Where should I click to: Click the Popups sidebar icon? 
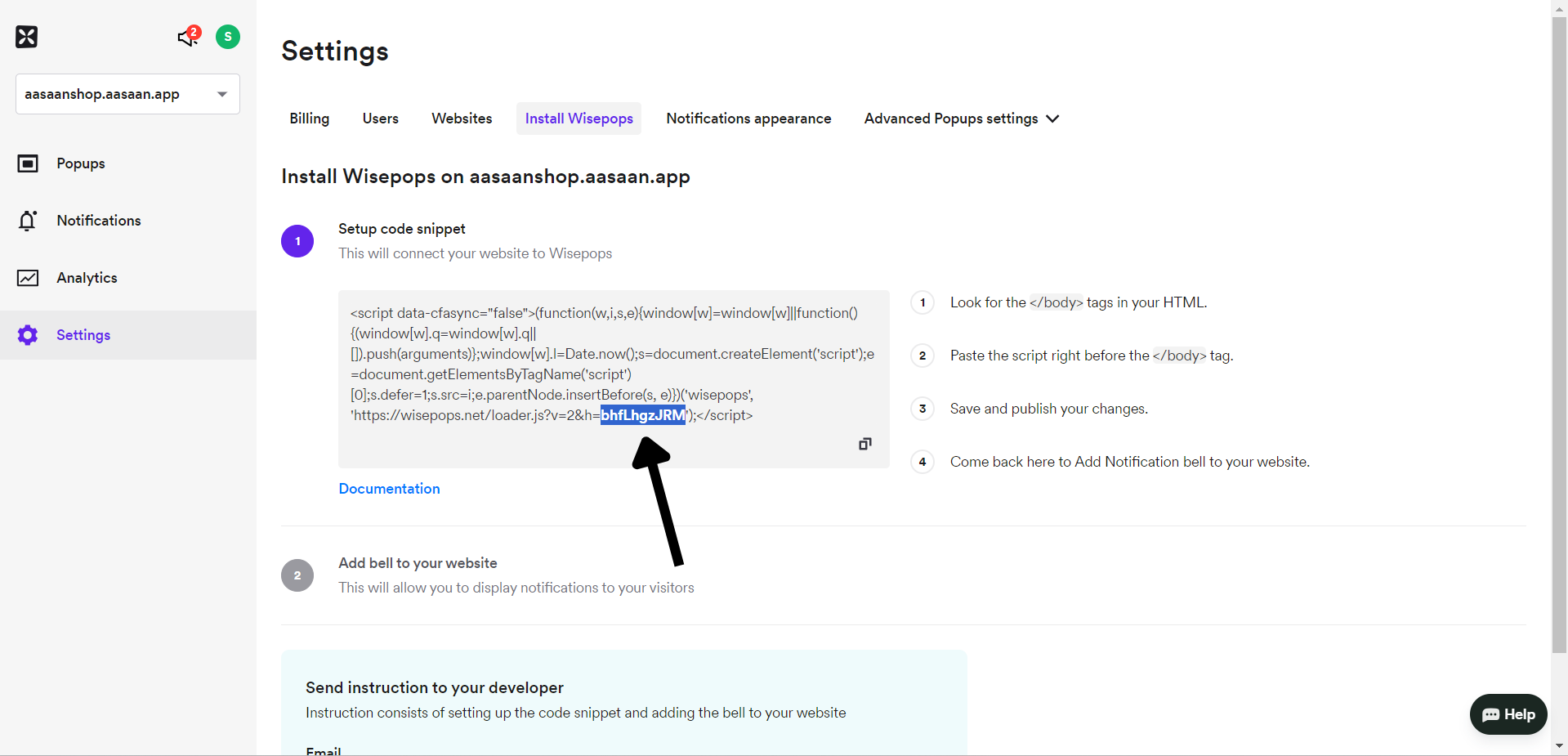pyautogui.click(x=28, y=163)
